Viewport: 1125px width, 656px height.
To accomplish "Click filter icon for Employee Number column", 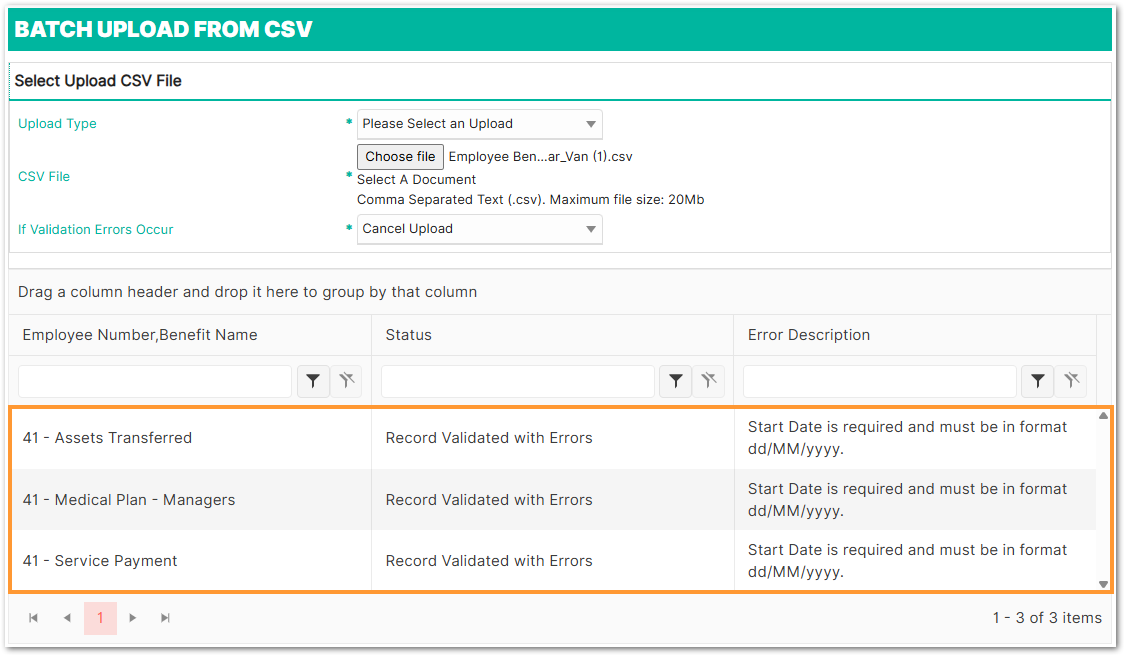I will point(313,381).
